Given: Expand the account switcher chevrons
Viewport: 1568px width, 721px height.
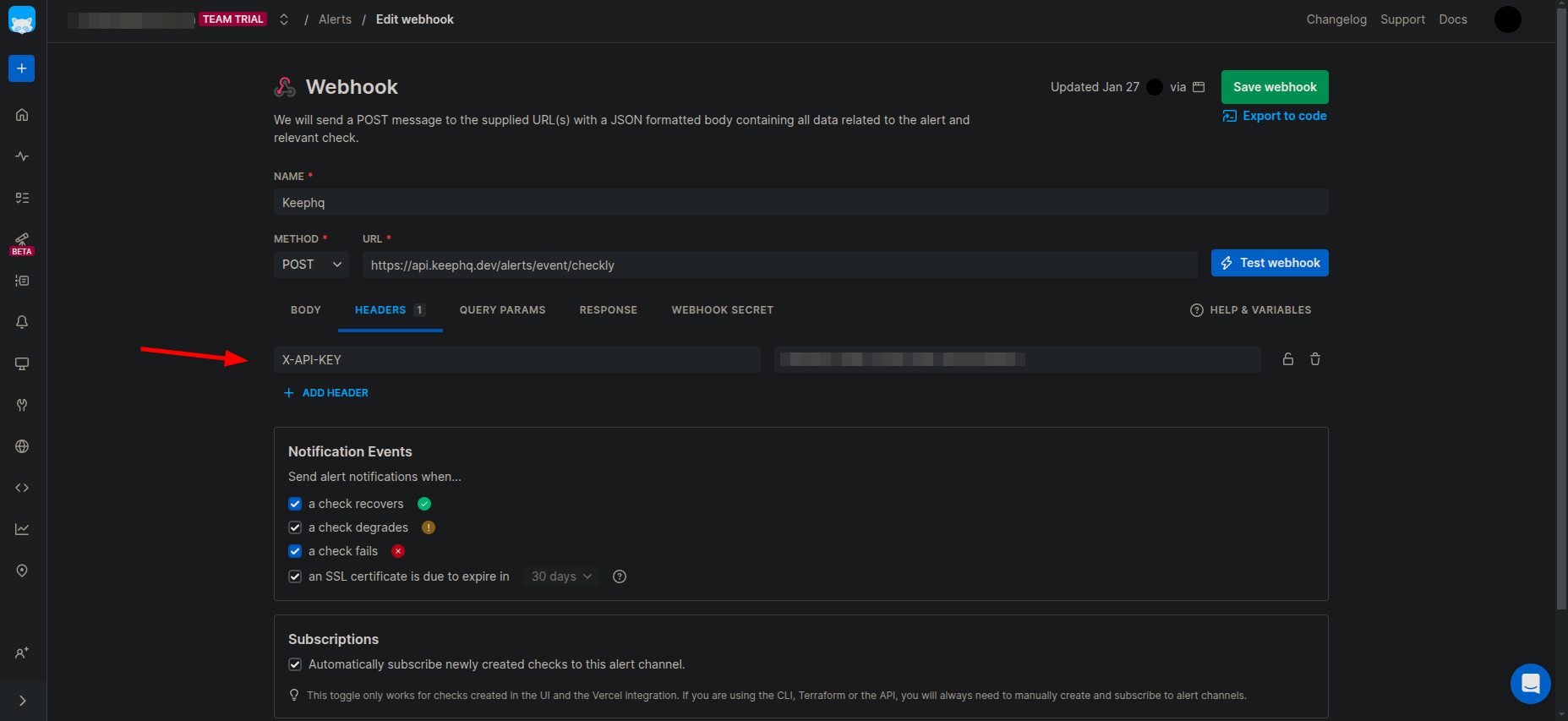Looking at the screenshot, I should click(x=284, y=19).
